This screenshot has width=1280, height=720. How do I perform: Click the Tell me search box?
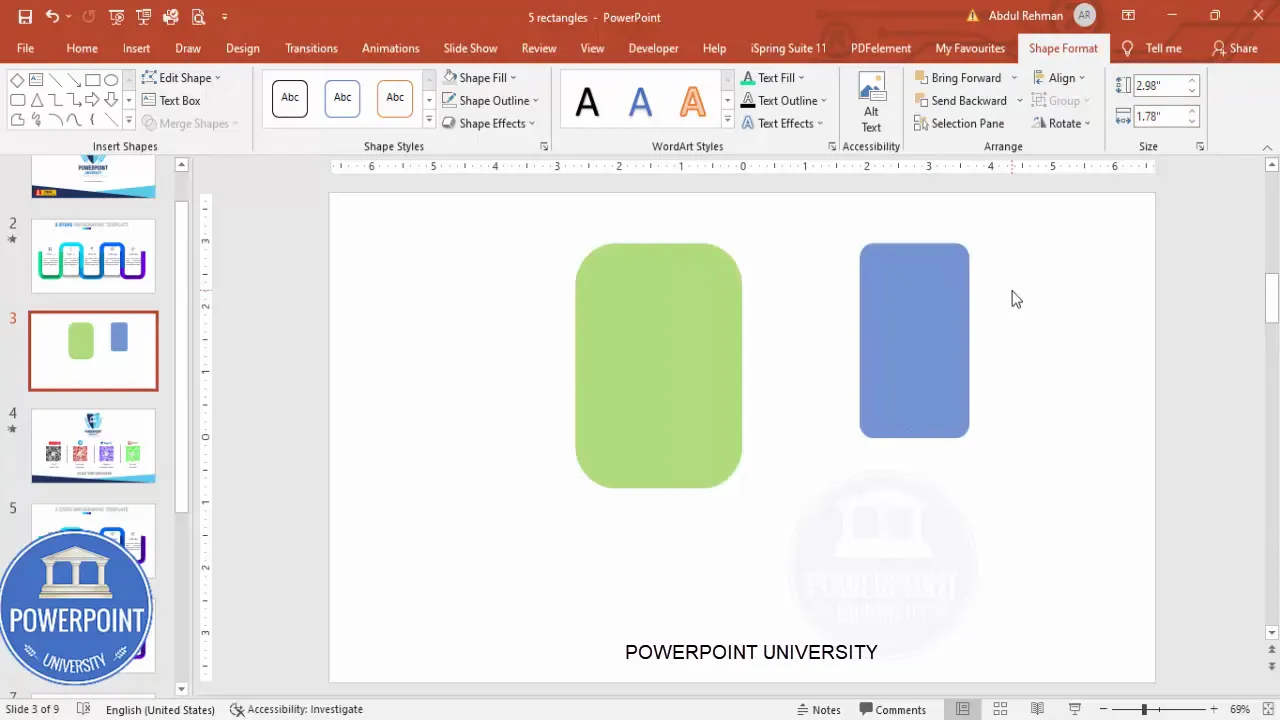1152,48
